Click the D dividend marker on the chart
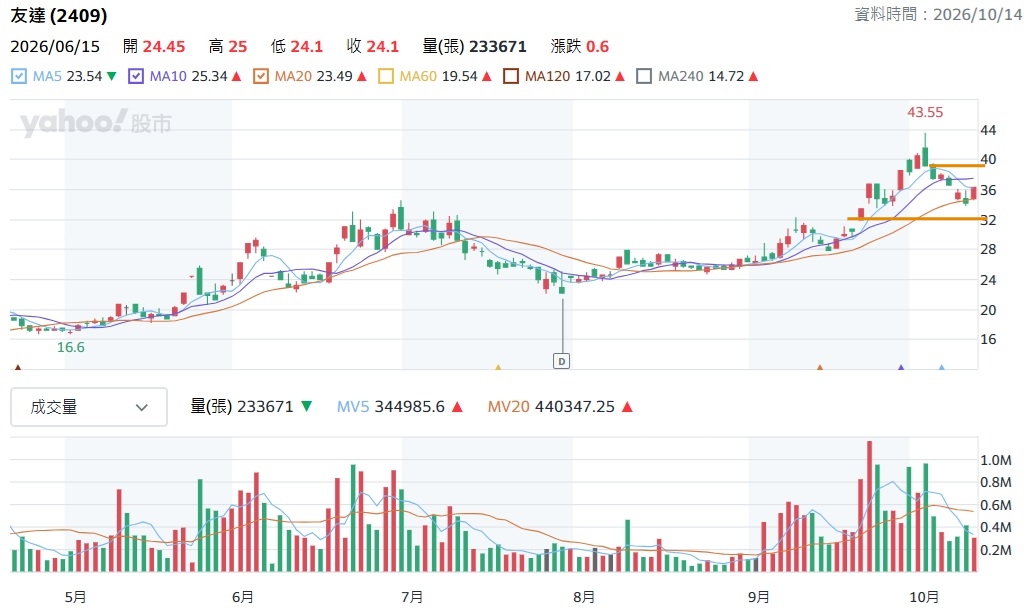The height and width of the screenshot is (611, 1031). point(561,361)
